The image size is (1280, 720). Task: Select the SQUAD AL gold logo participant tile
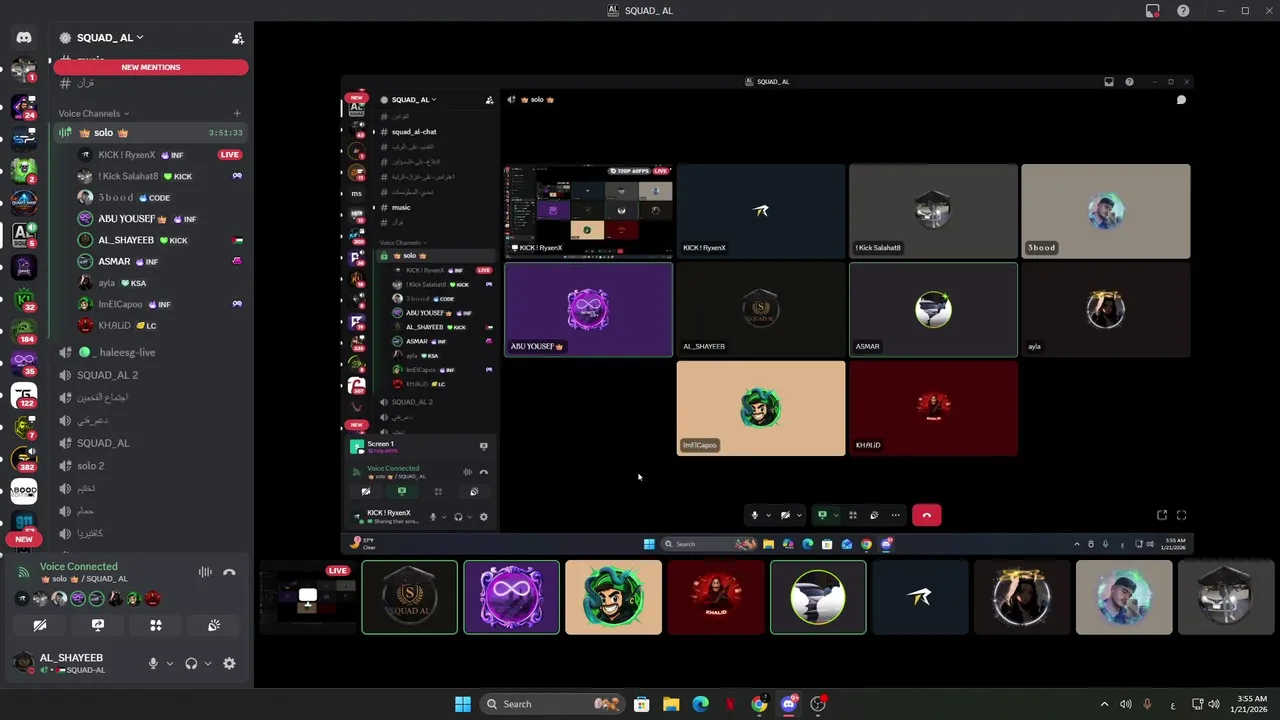click(409, 597)
